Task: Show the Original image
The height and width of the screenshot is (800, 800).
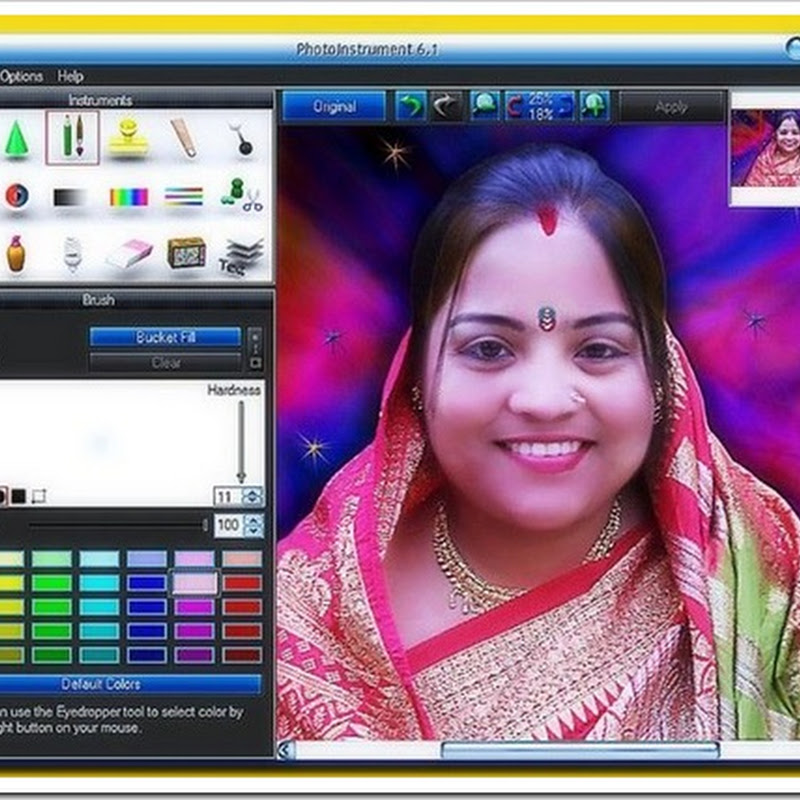Action: [x=334, y=106]
